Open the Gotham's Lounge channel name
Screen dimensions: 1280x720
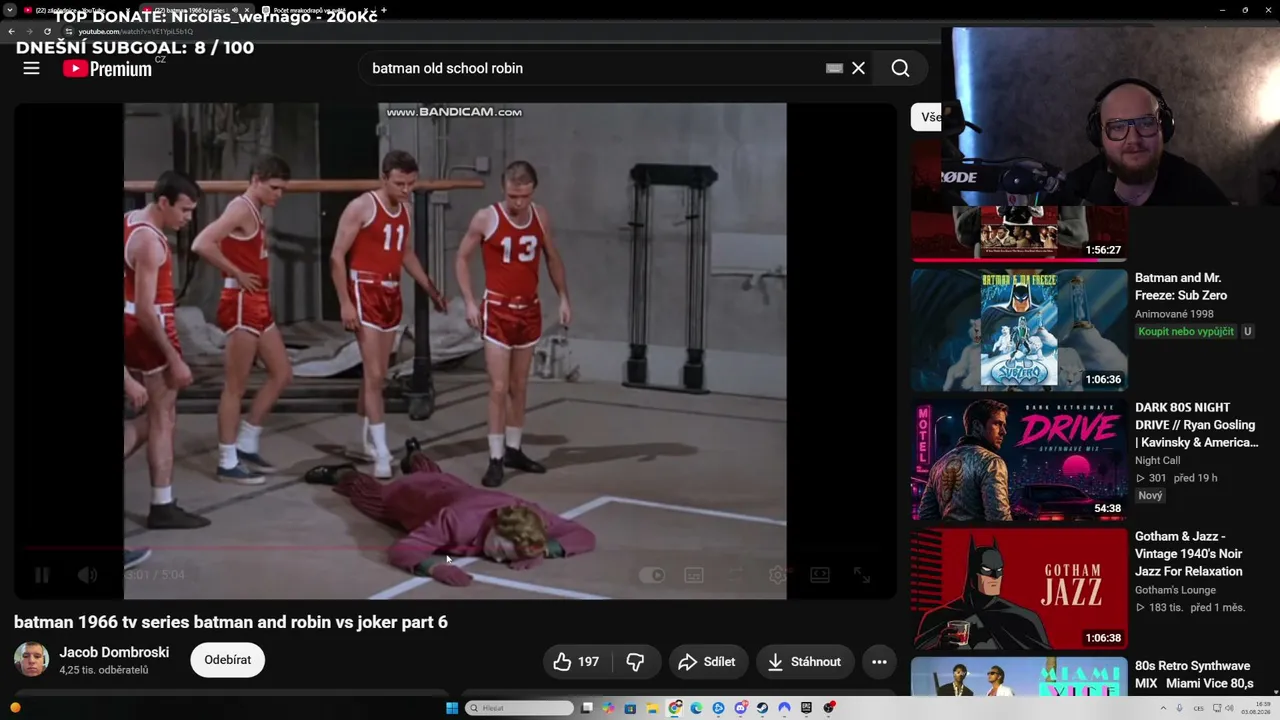tap(1175, 590)
